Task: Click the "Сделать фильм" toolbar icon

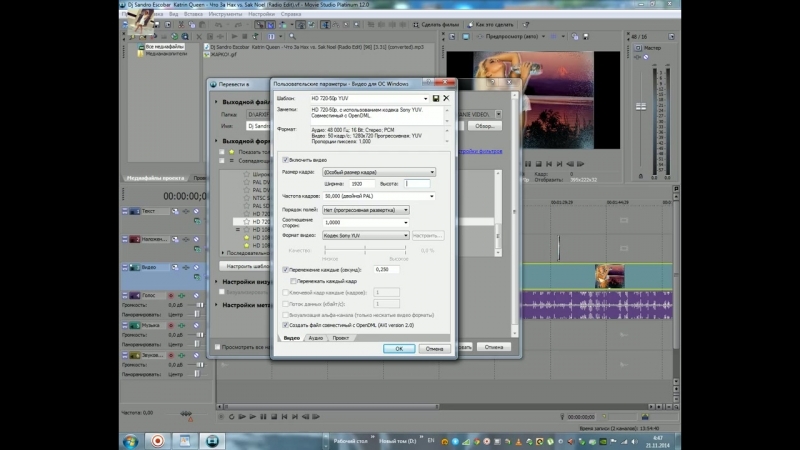Action: pyautogui.click(x=414, y=22)
